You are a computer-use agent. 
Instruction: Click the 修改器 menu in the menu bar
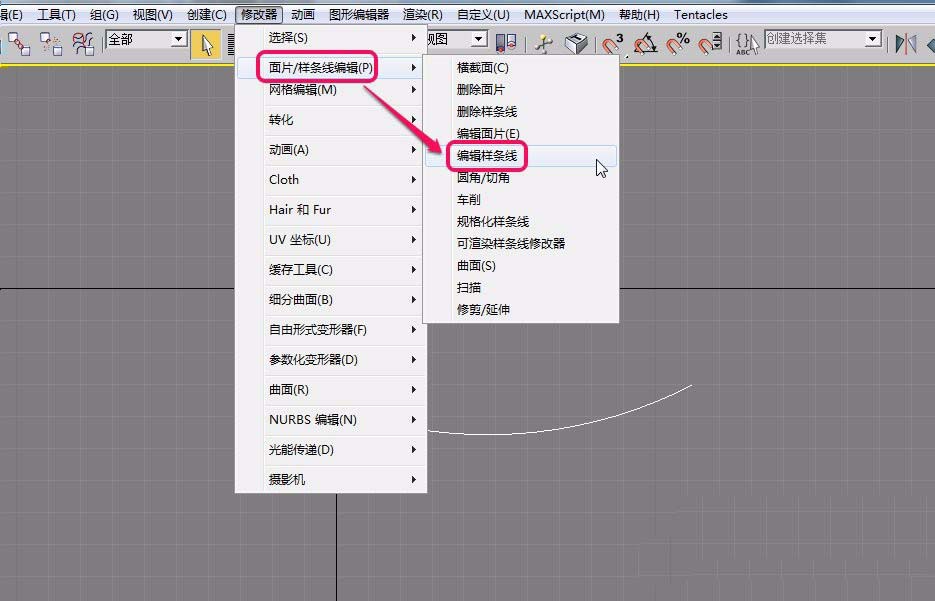pyautogui.click(x=259, y=14)
